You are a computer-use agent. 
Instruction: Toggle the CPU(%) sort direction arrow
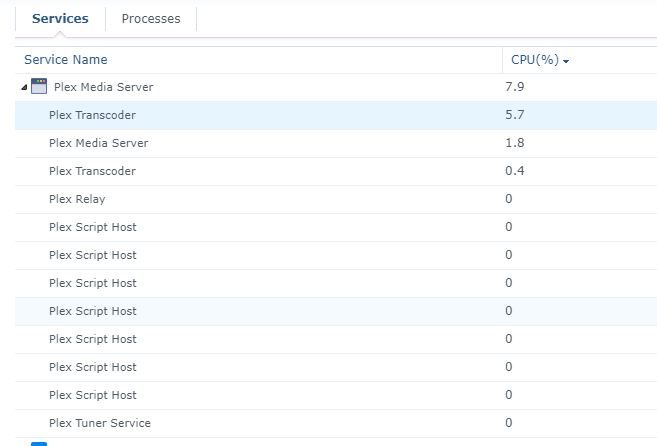[x=566, y=62]
